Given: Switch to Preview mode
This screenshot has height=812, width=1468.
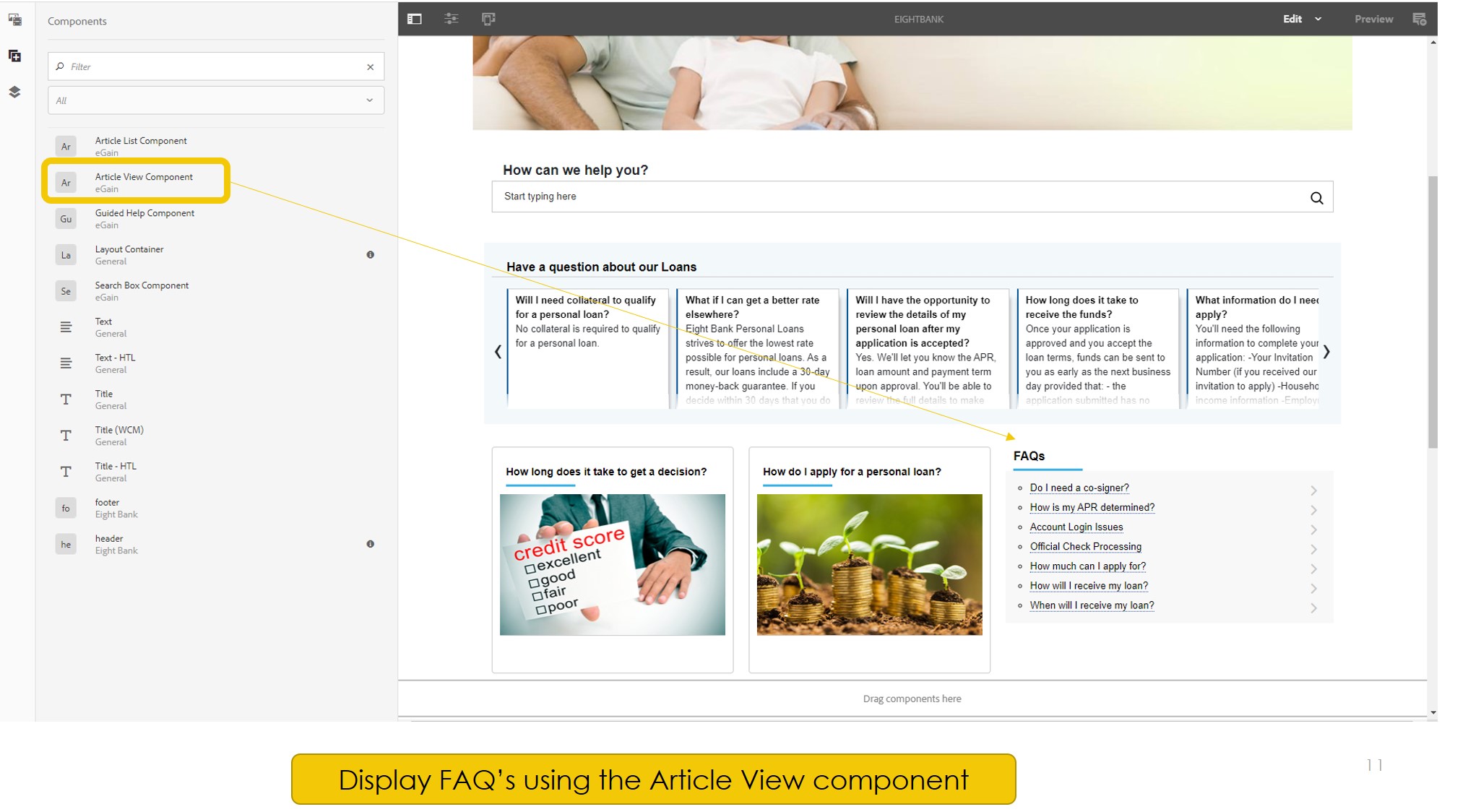Looking at the screenshot, I should pyautogui.click(x=1373, y=20).
